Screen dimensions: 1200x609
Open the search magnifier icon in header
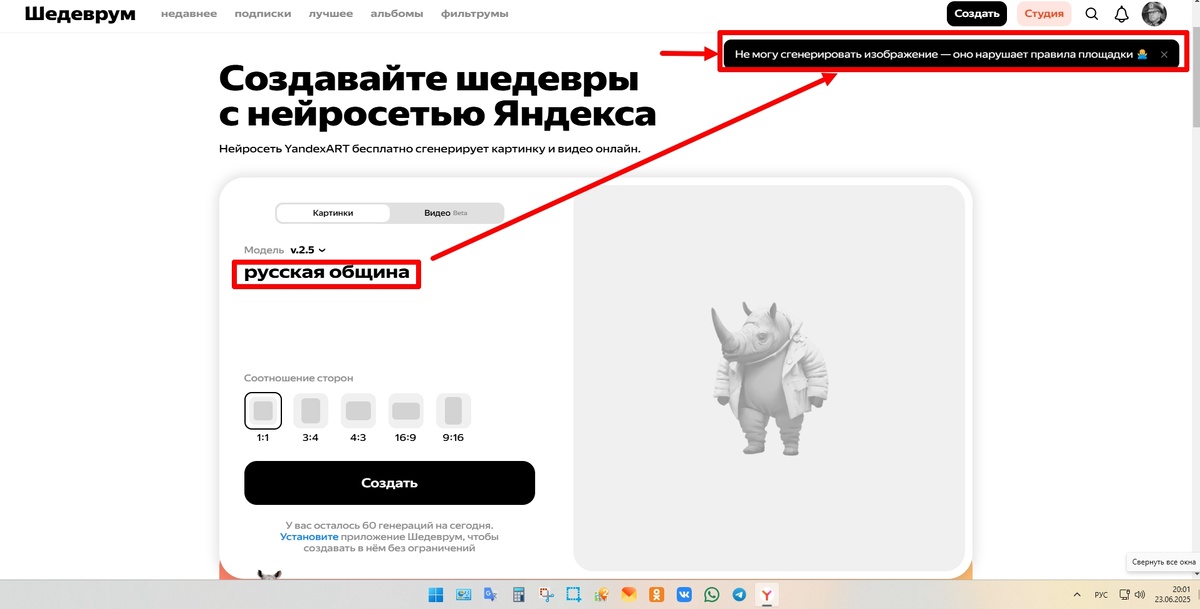click(x=1092, y=14)
